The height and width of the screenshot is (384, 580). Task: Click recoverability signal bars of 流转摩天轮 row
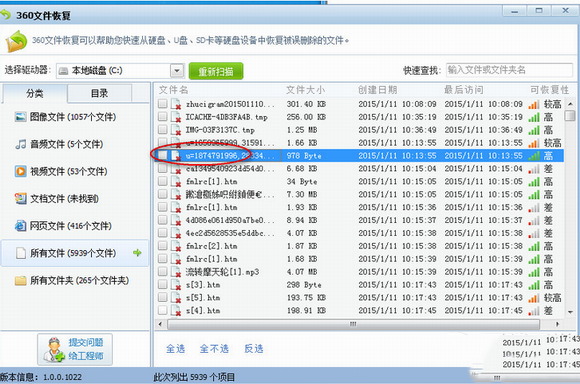point(533,272)
